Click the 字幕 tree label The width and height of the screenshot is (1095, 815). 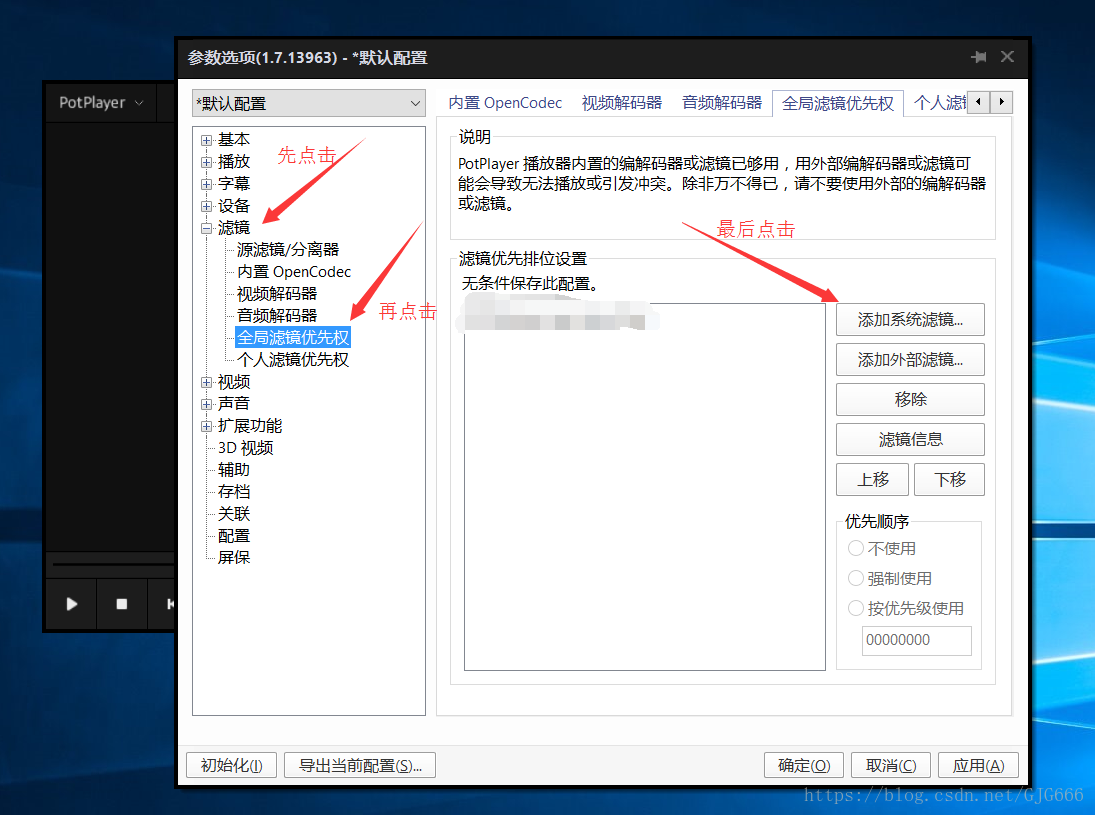pos(233,184)
